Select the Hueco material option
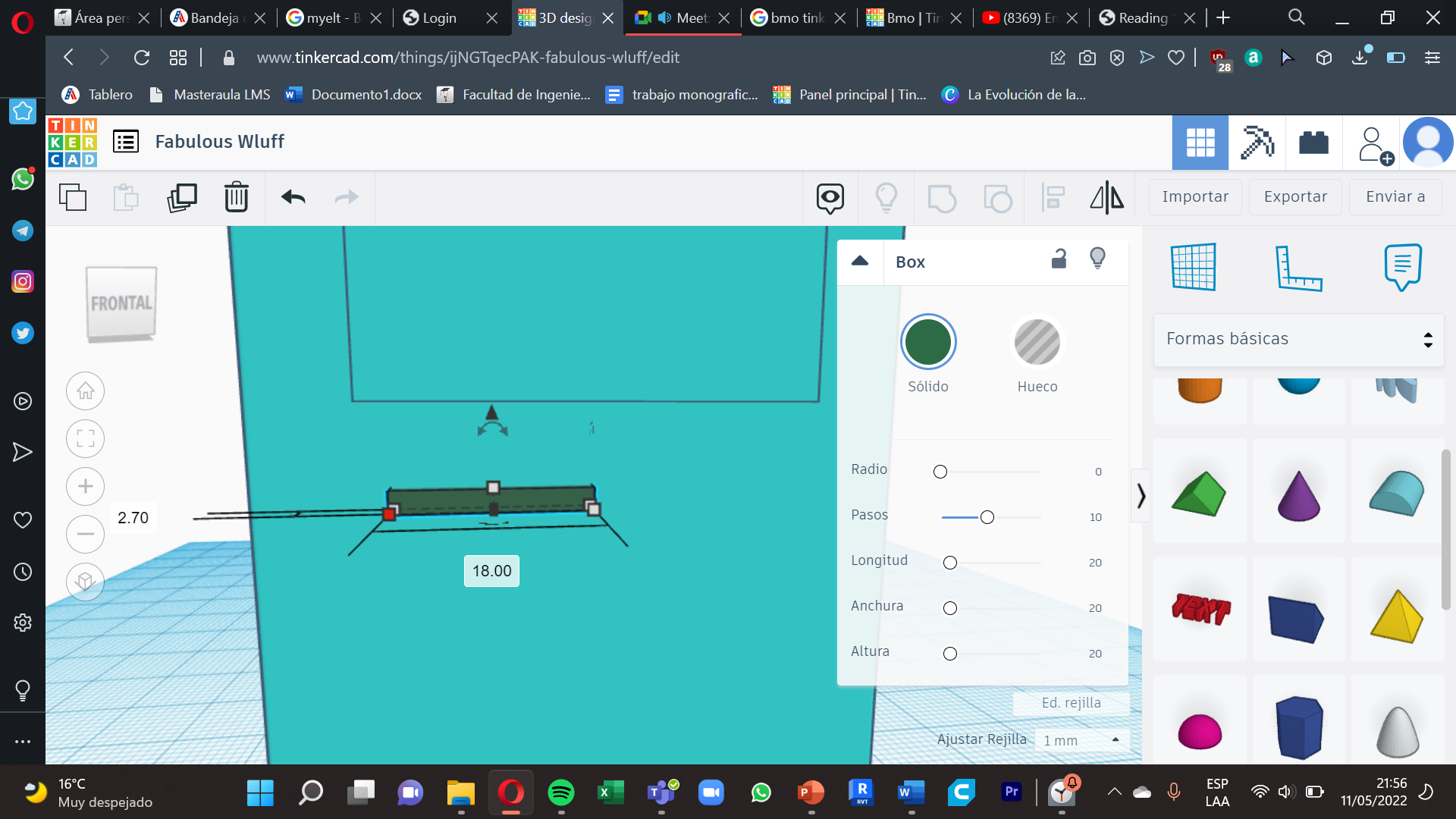 point(1037,342)
